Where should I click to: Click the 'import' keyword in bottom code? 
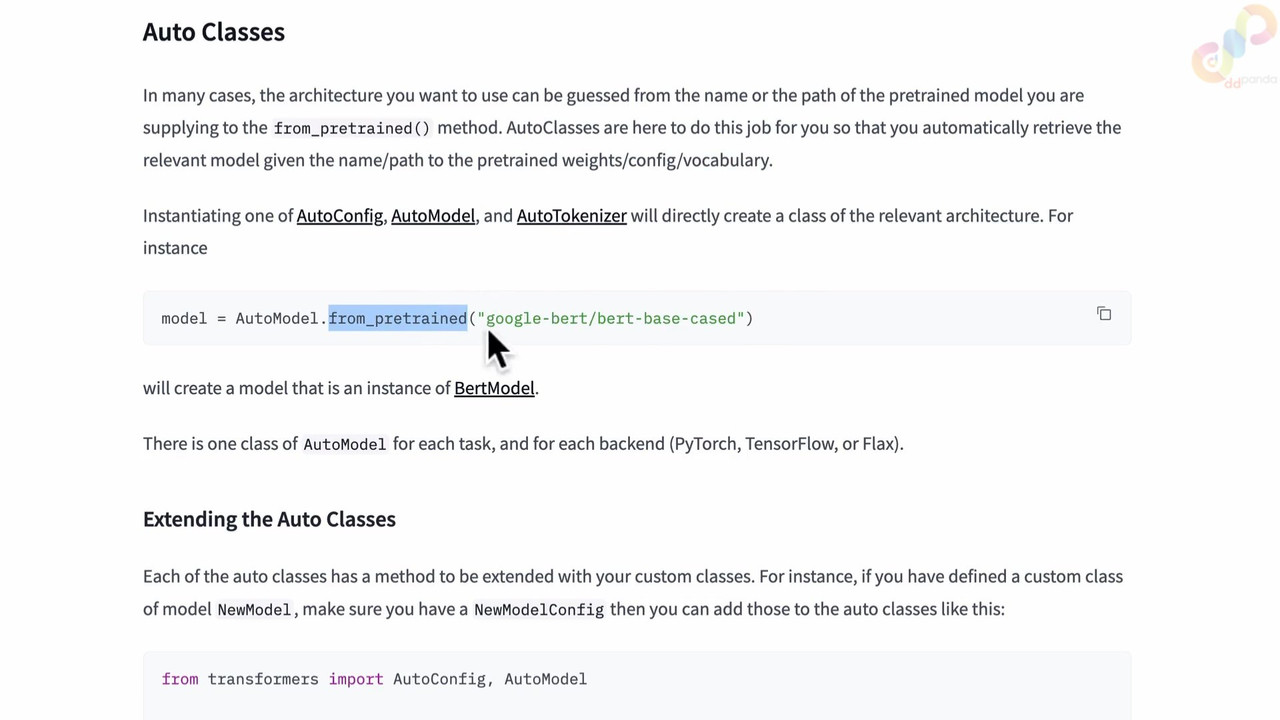[356, 679]
